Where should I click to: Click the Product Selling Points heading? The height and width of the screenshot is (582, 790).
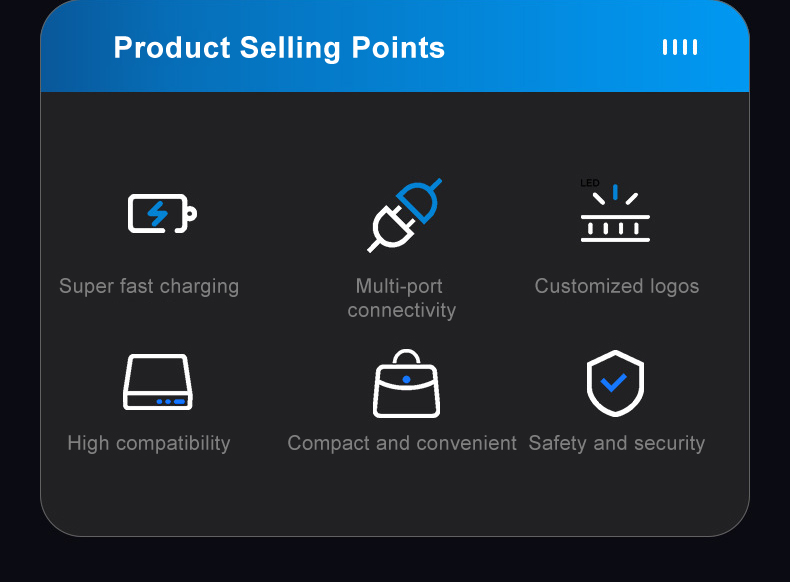279,48
